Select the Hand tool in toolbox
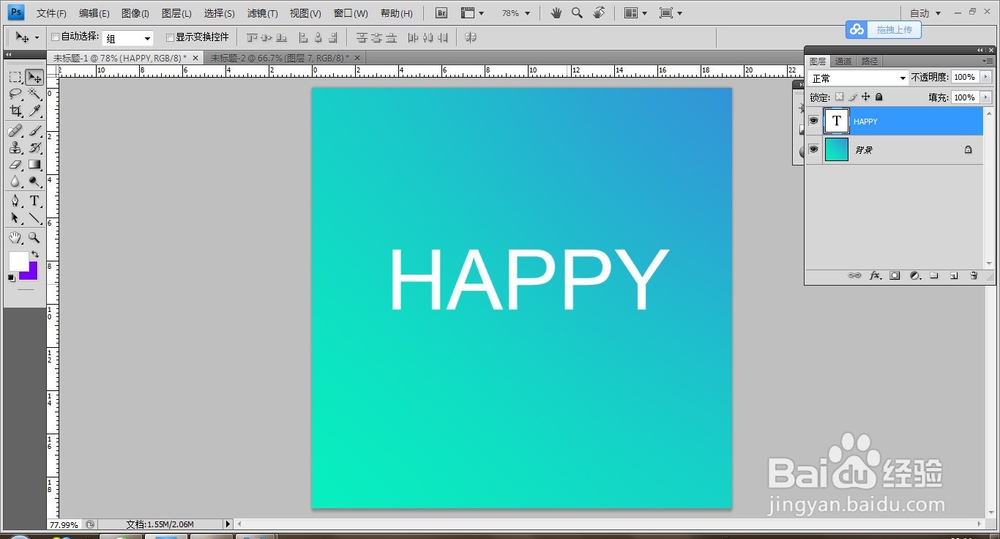 point(15,238)
